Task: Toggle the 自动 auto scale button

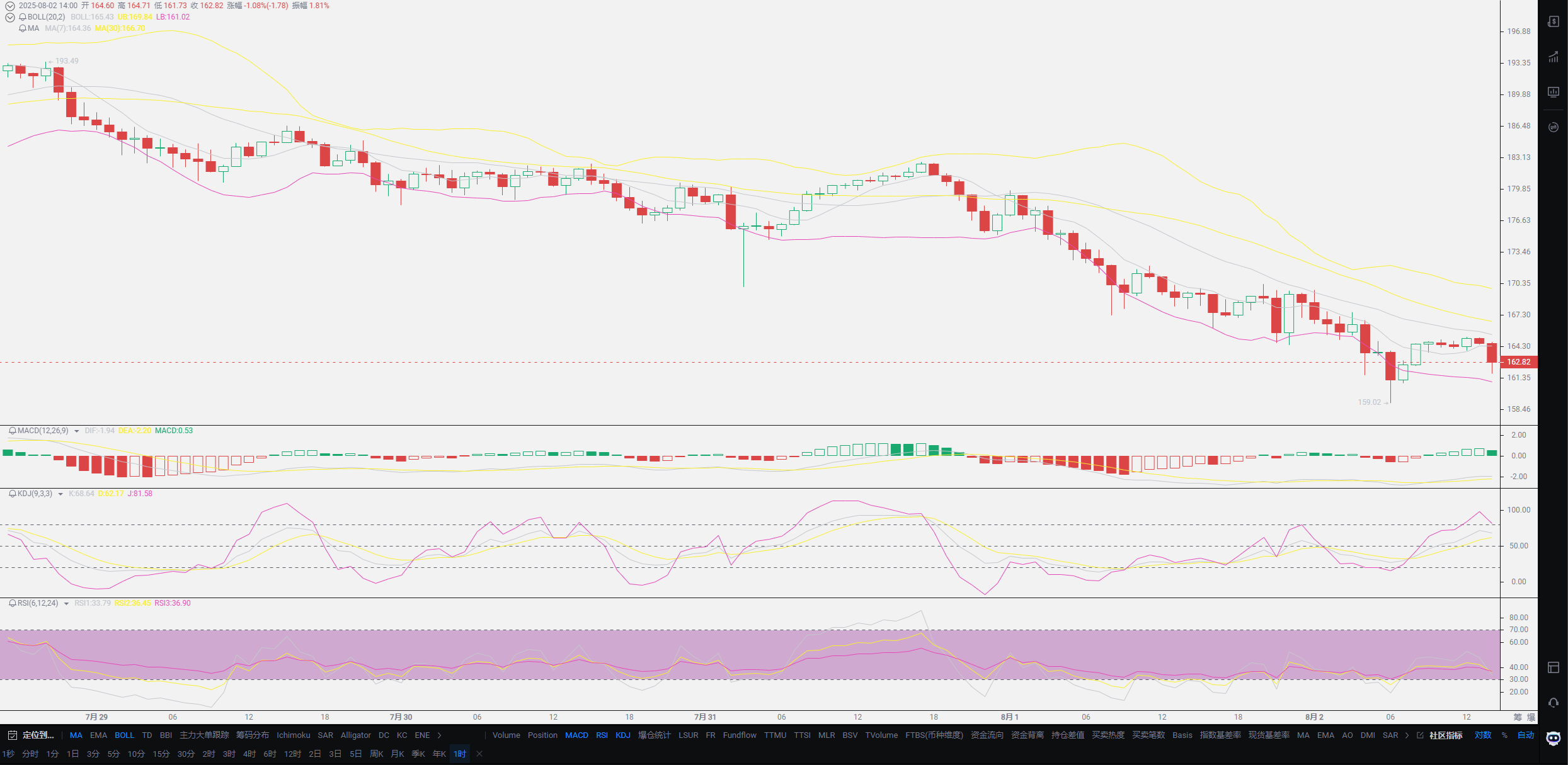Action: [1526, 735]
